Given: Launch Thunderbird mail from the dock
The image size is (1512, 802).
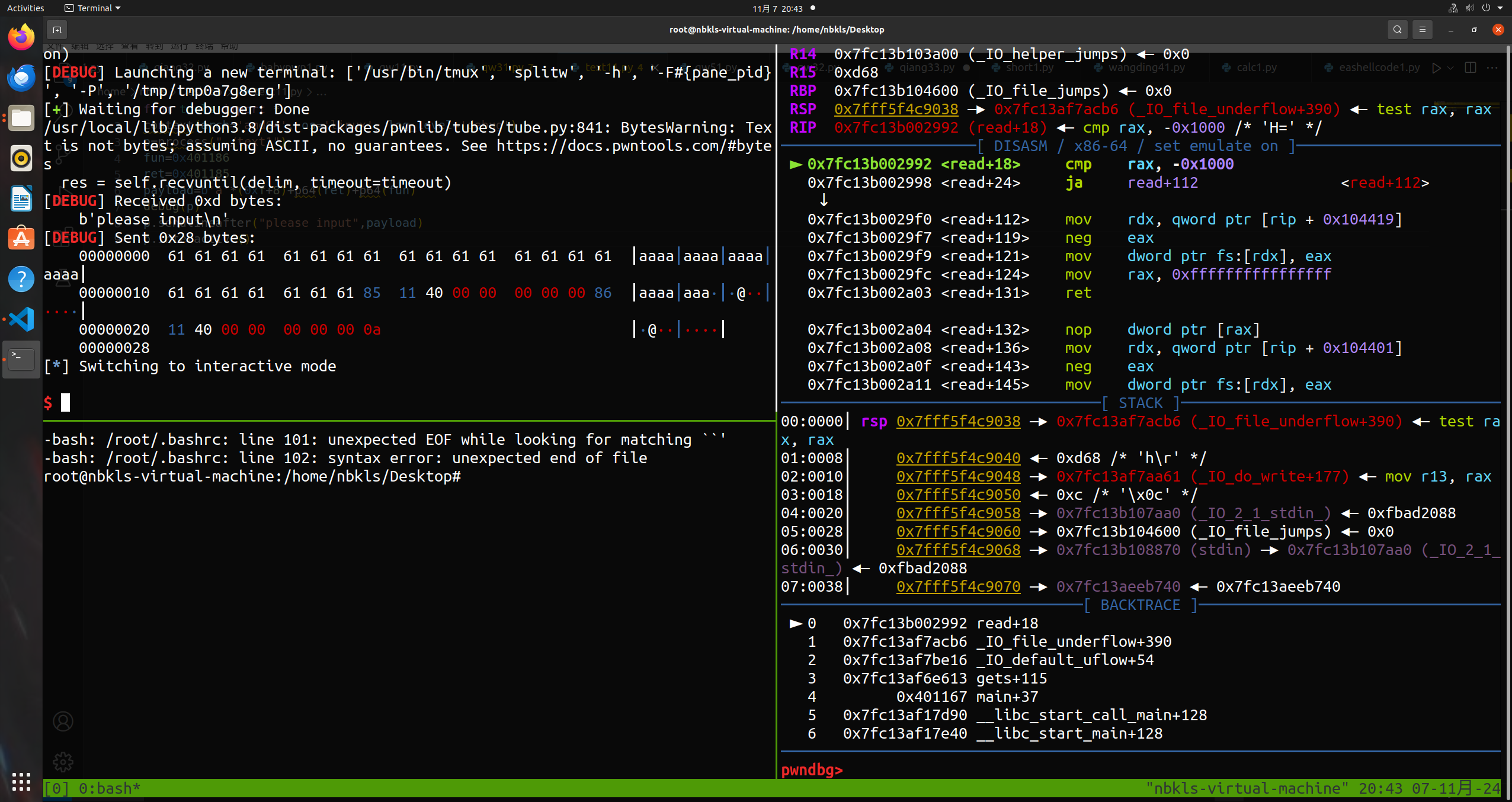Looking at the screenshot, I should tap(21, 78).
